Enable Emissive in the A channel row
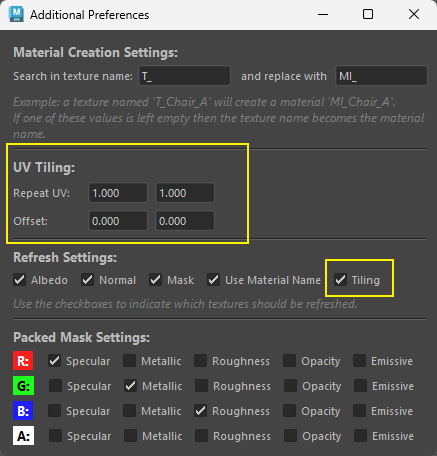 pyautogui.click(x=360, y=436)
